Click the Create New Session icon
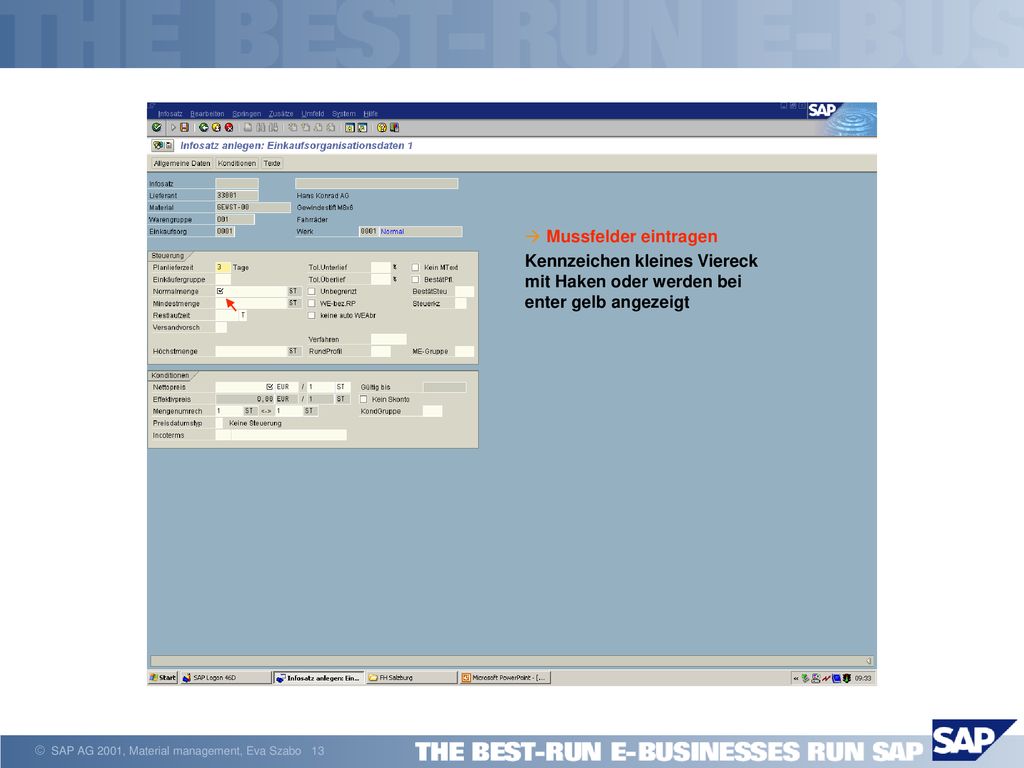Viewport: 1024px width, 768px height. click(350, 127)
